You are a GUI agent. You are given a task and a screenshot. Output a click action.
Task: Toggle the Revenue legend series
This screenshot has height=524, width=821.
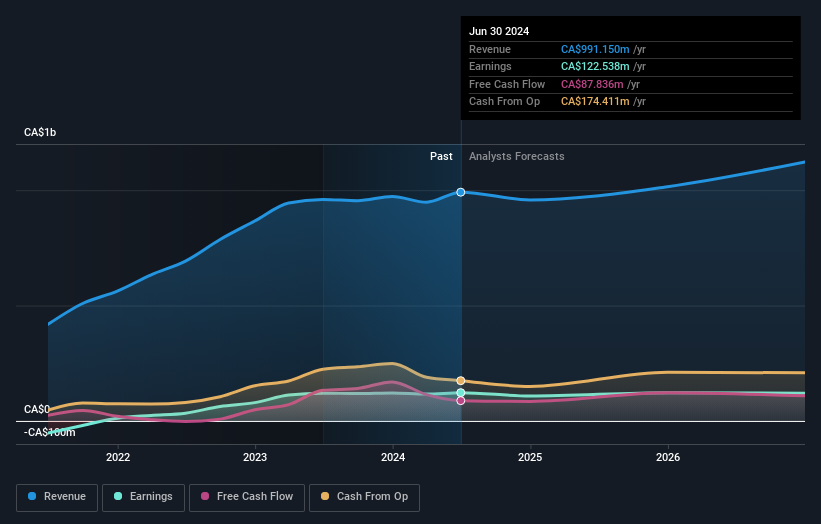point(57,497)
